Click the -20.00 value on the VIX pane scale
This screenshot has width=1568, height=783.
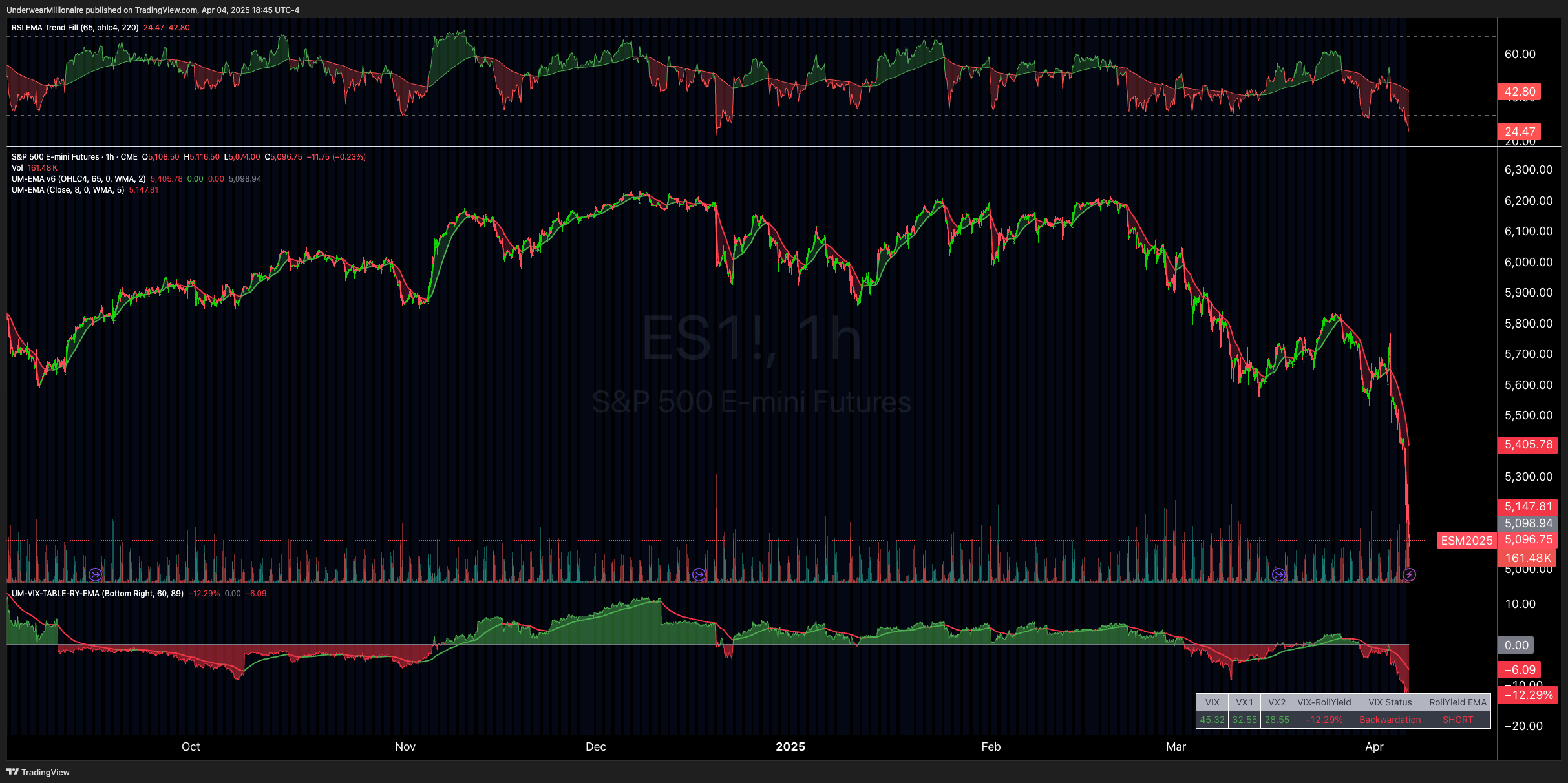[1523, 726]
